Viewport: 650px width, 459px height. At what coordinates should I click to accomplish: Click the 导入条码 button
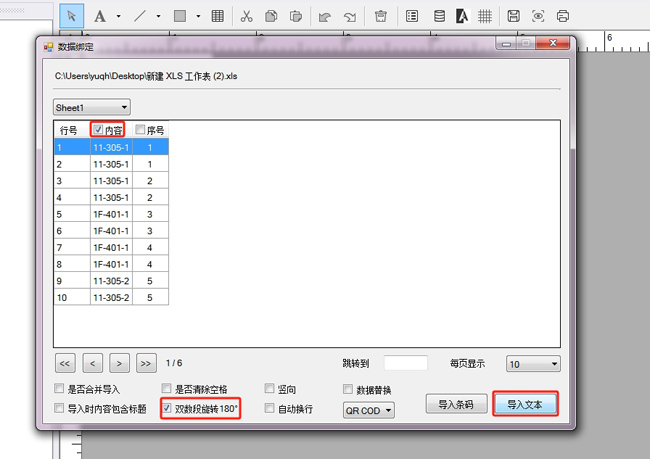[457, 405]
